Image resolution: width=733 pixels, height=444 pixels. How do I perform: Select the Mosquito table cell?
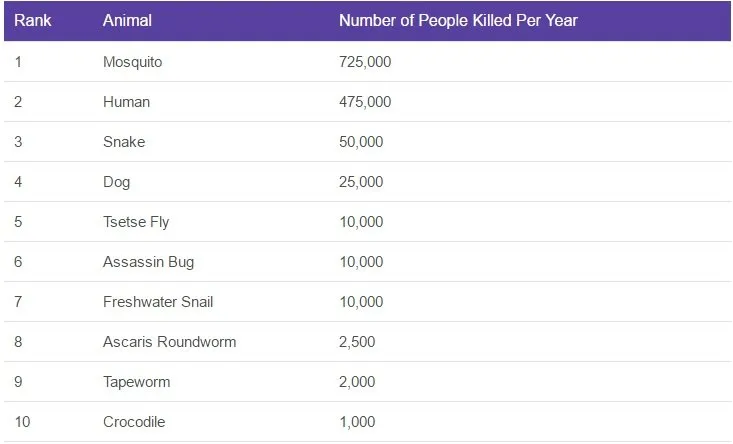(x=132, y=62)
